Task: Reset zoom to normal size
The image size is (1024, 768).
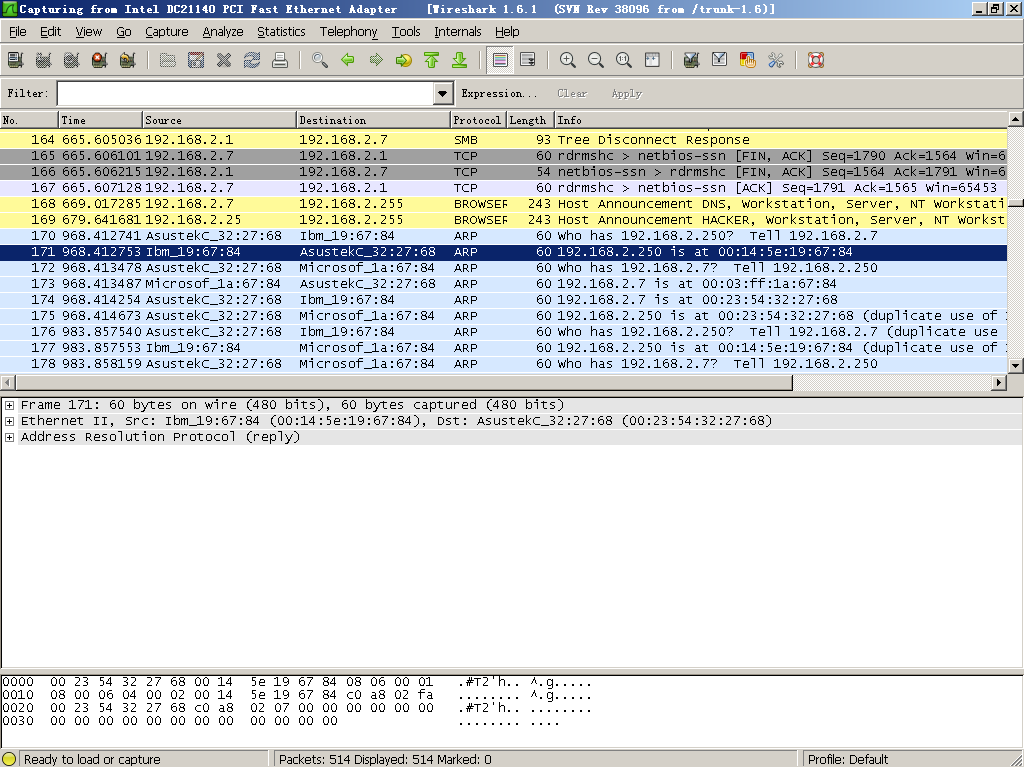Action: (x=624, y=61)
